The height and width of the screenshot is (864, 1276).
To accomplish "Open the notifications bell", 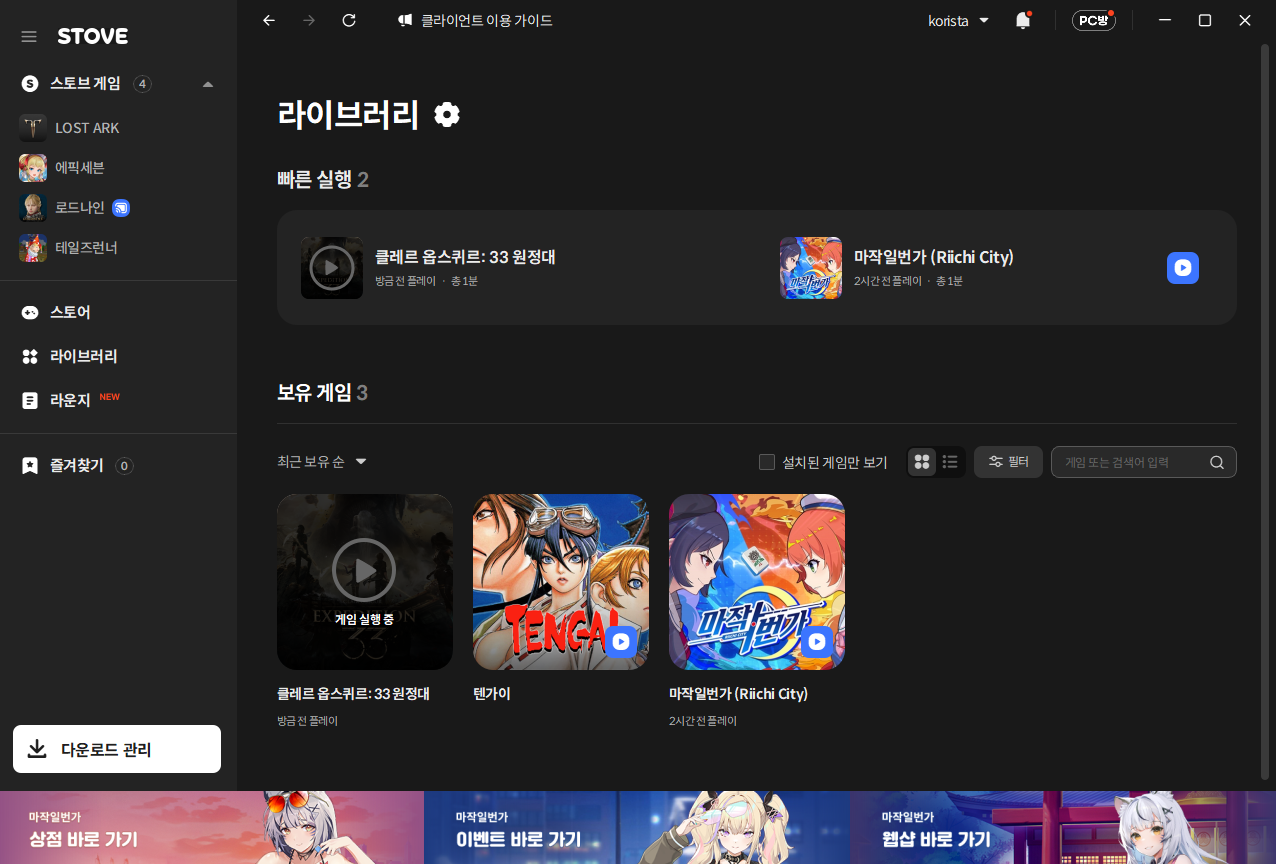I will coord(1023,20).
